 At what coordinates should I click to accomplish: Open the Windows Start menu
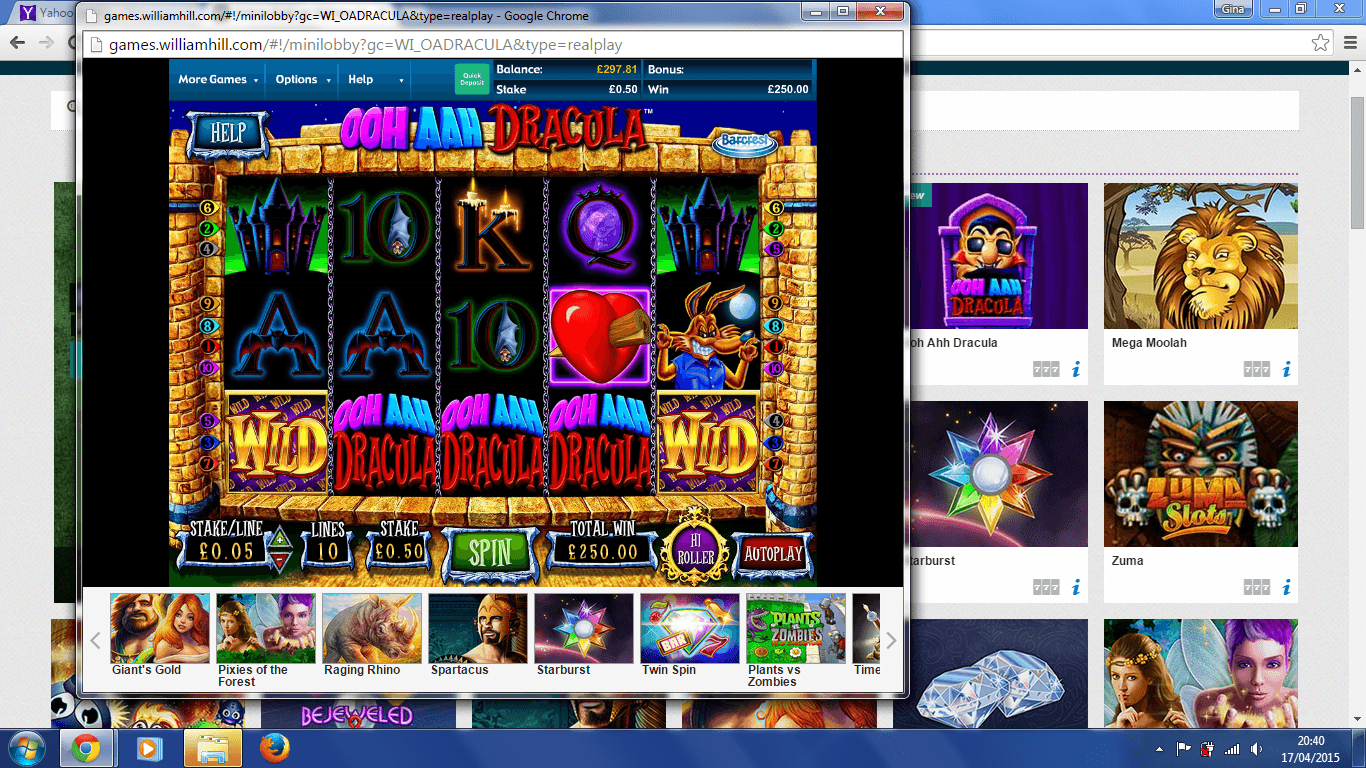tap(26, 748)
